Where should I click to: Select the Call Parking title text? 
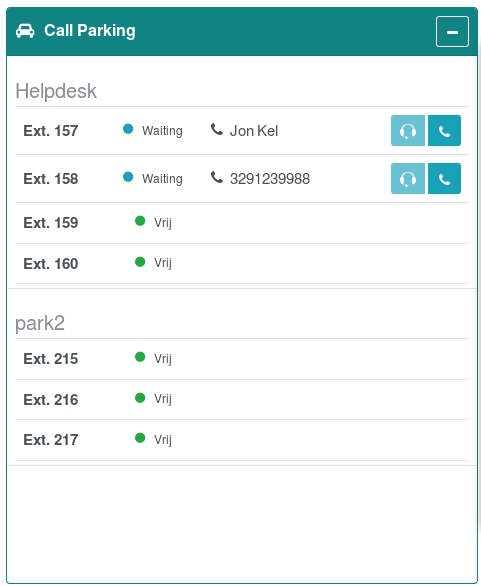[x=90, y=31]
